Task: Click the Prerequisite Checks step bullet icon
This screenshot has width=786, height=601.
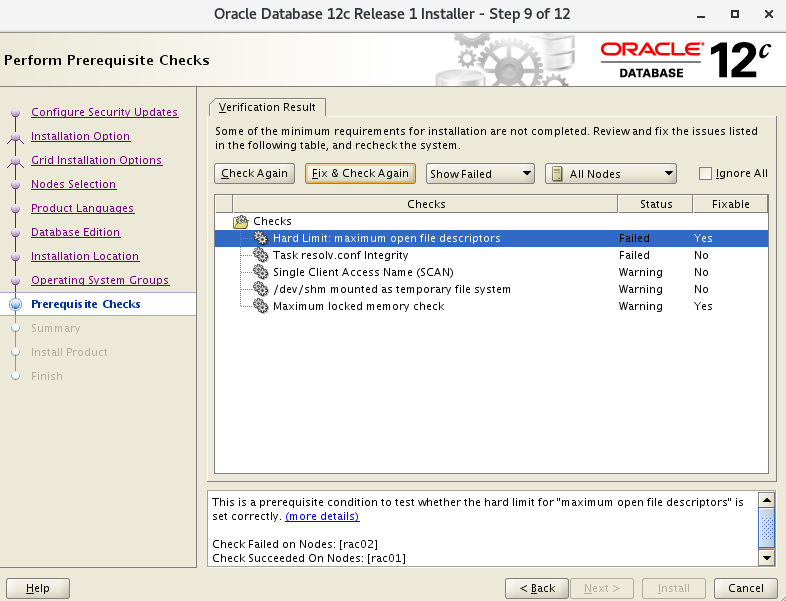Action: click(15, 304)
